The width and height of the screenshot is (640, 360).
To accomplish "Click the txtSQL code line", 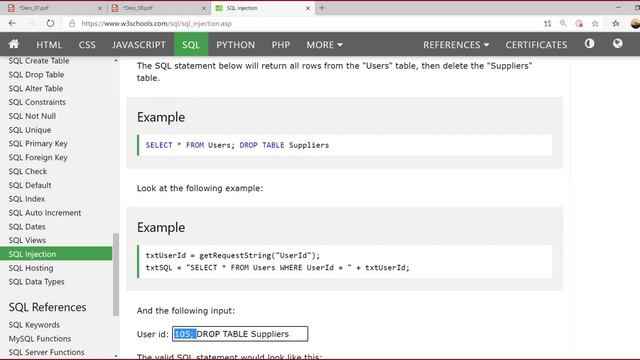I will (278, 268).
